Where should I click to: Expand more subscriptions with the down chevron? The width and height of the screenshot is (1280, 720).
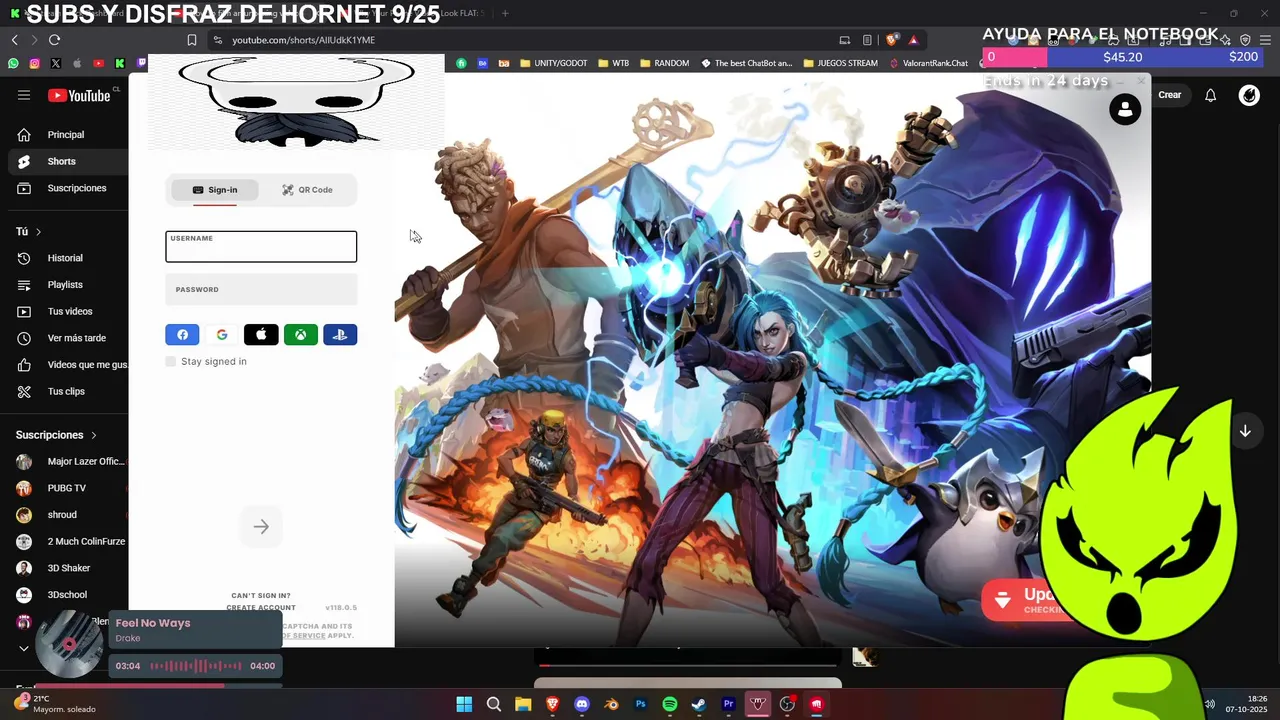click(x=24, y=648)
